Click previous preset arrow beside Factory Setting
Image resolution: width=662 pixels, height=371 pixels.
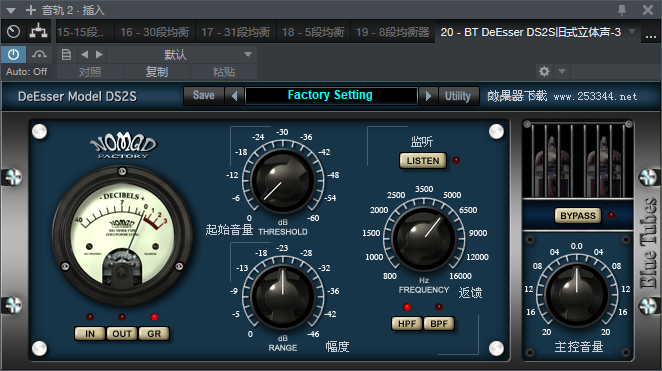[234, 96]
